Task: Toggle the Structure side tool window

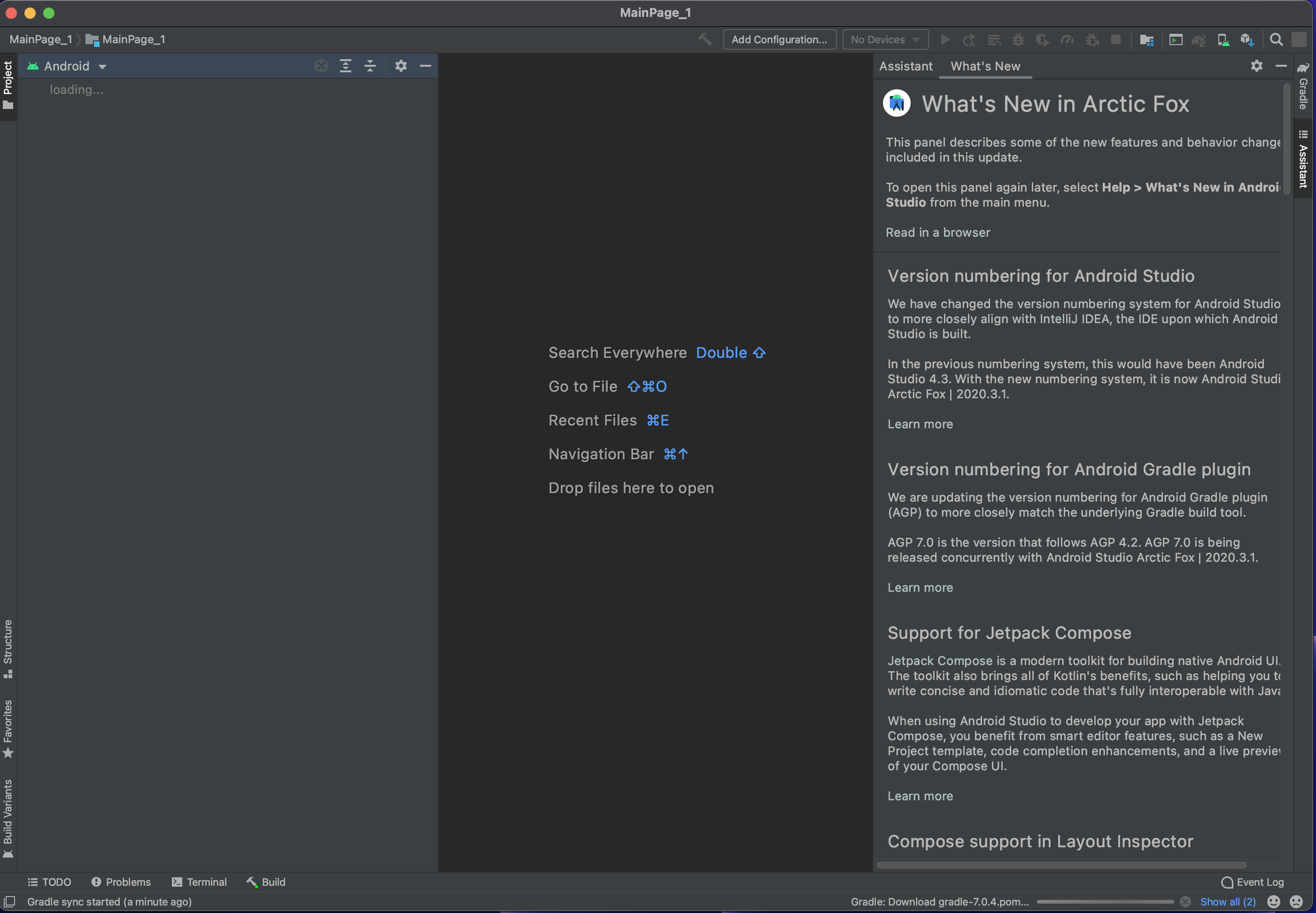Action: click(8, 648)
